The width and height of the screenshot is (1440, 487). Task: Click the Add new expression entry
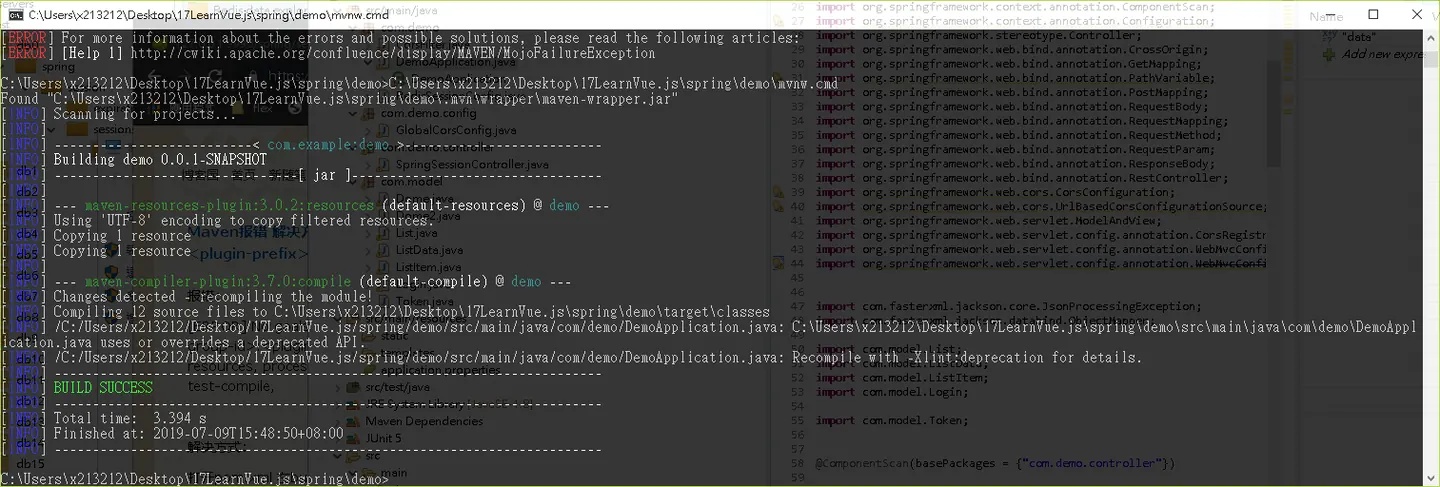1382,54
